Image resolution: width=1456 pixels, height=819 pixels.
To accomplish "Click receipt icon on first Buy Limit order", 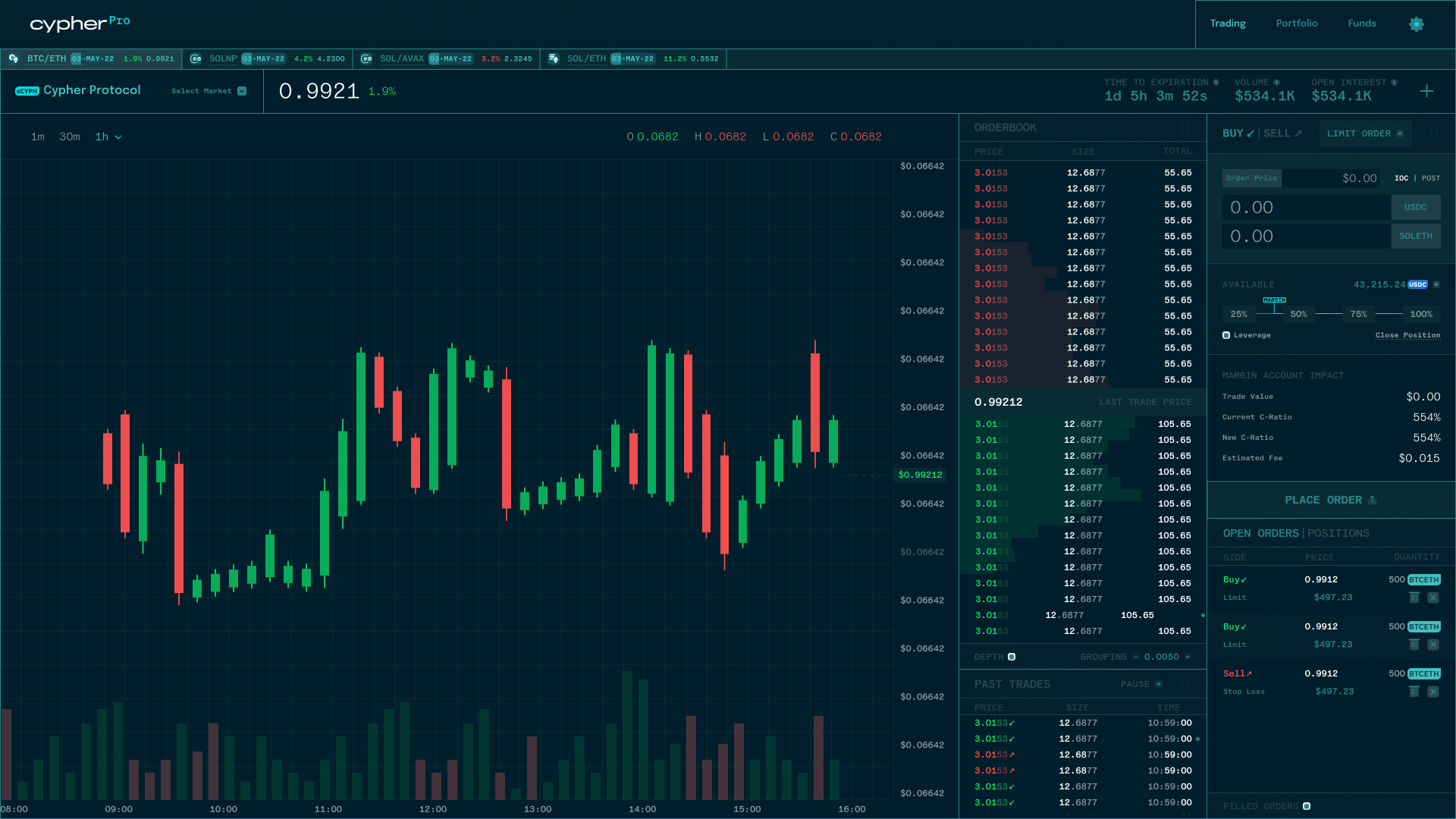I will [1414, 598].
